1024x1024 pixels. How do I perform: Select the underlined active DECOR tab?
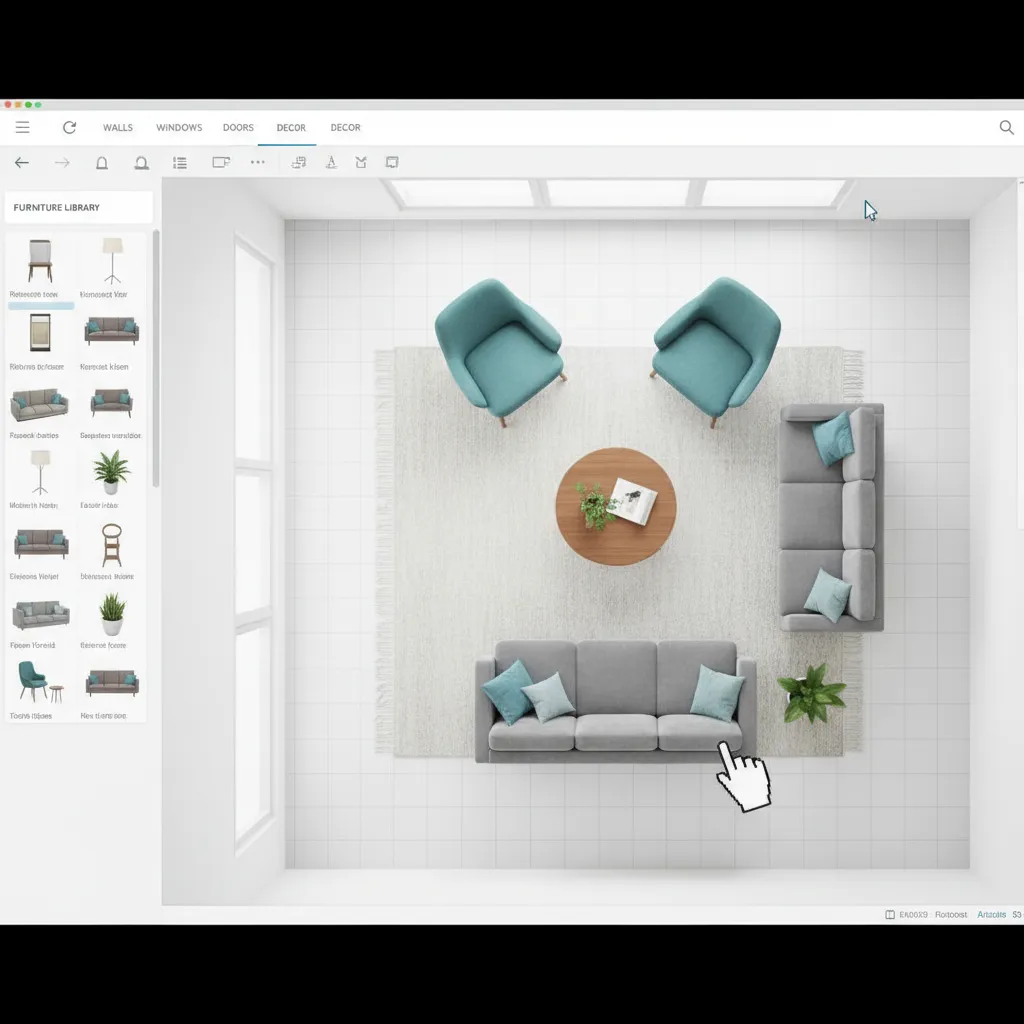(291, 127)
